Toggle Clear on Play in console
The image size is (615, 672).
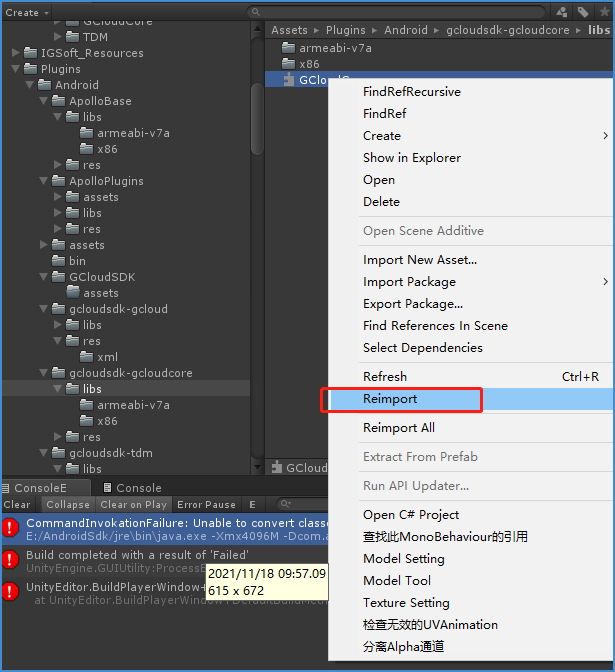point(134,504)
